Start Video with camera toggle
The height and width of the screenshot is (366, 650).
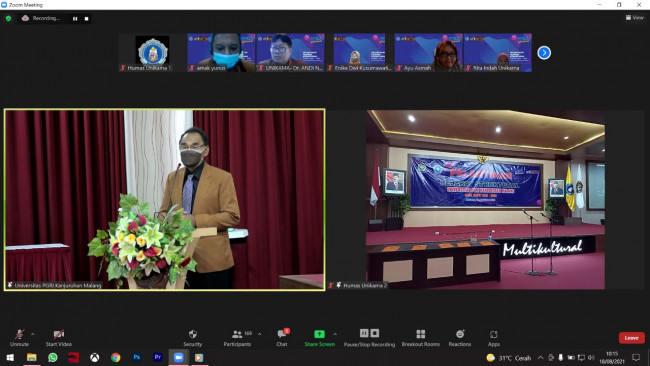(58, 338)
